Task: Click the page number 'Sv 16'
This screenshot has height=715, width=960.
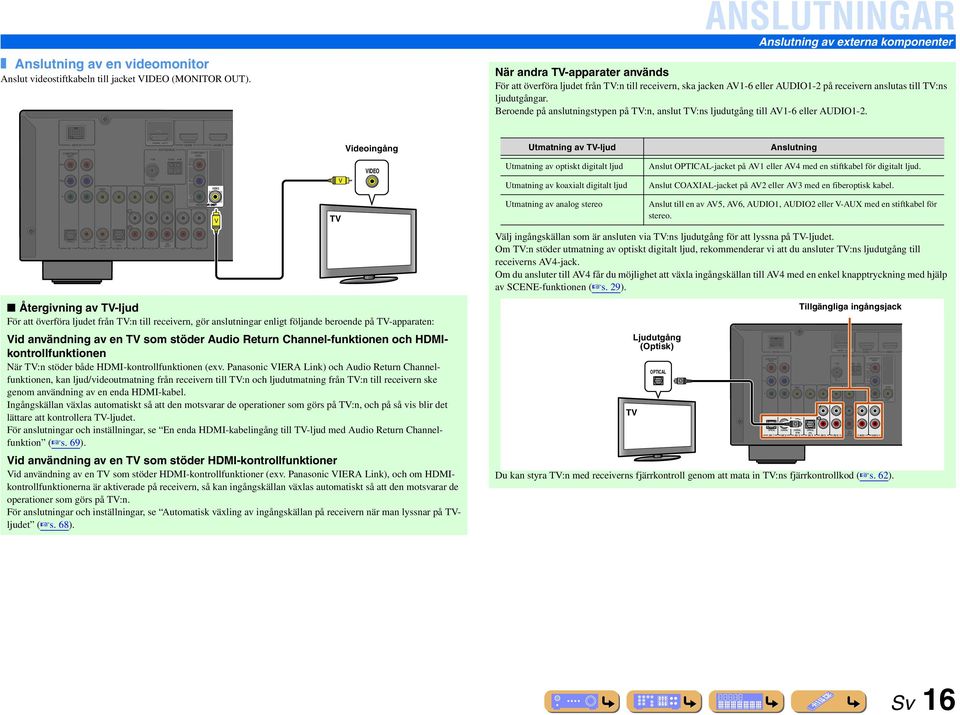Action: 923,700
